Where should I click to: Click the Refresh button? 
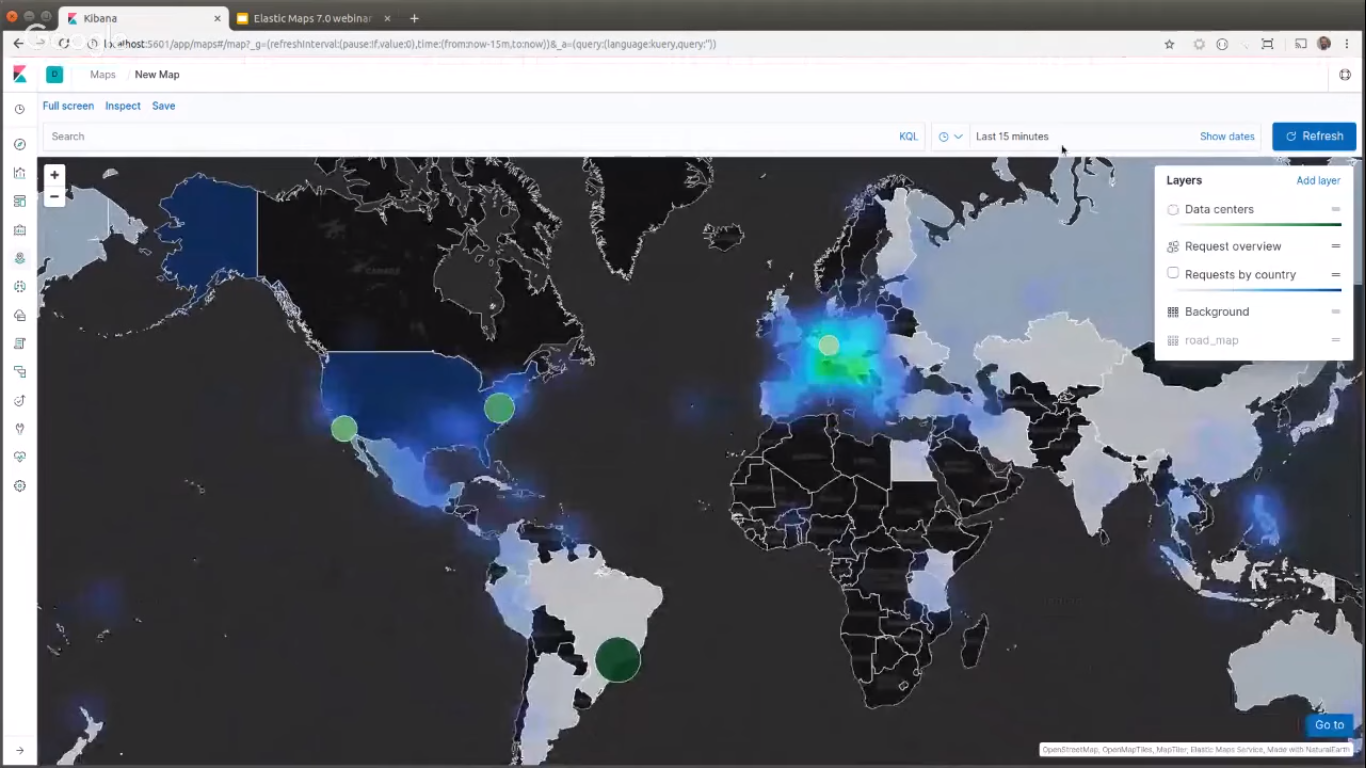1313,136
